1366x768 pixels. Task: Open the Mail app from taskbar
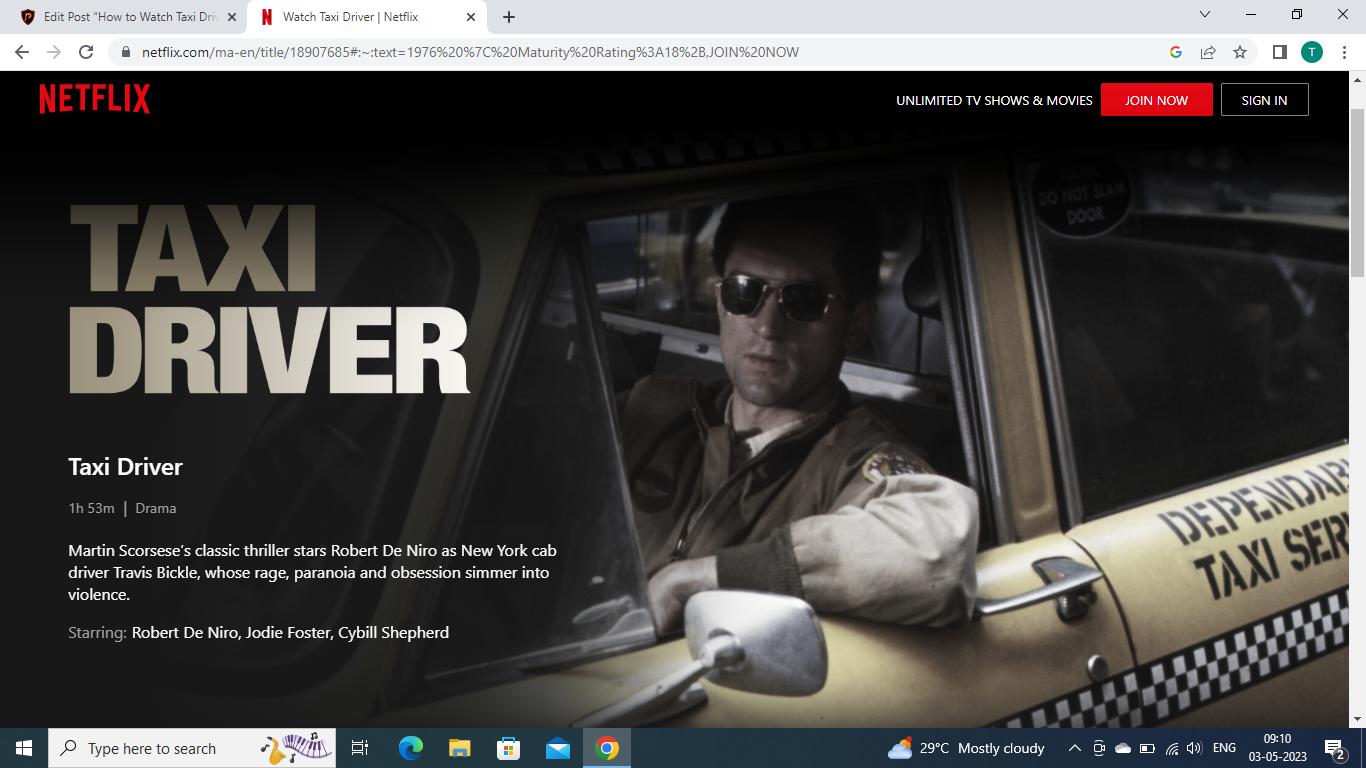pos(557,748)
